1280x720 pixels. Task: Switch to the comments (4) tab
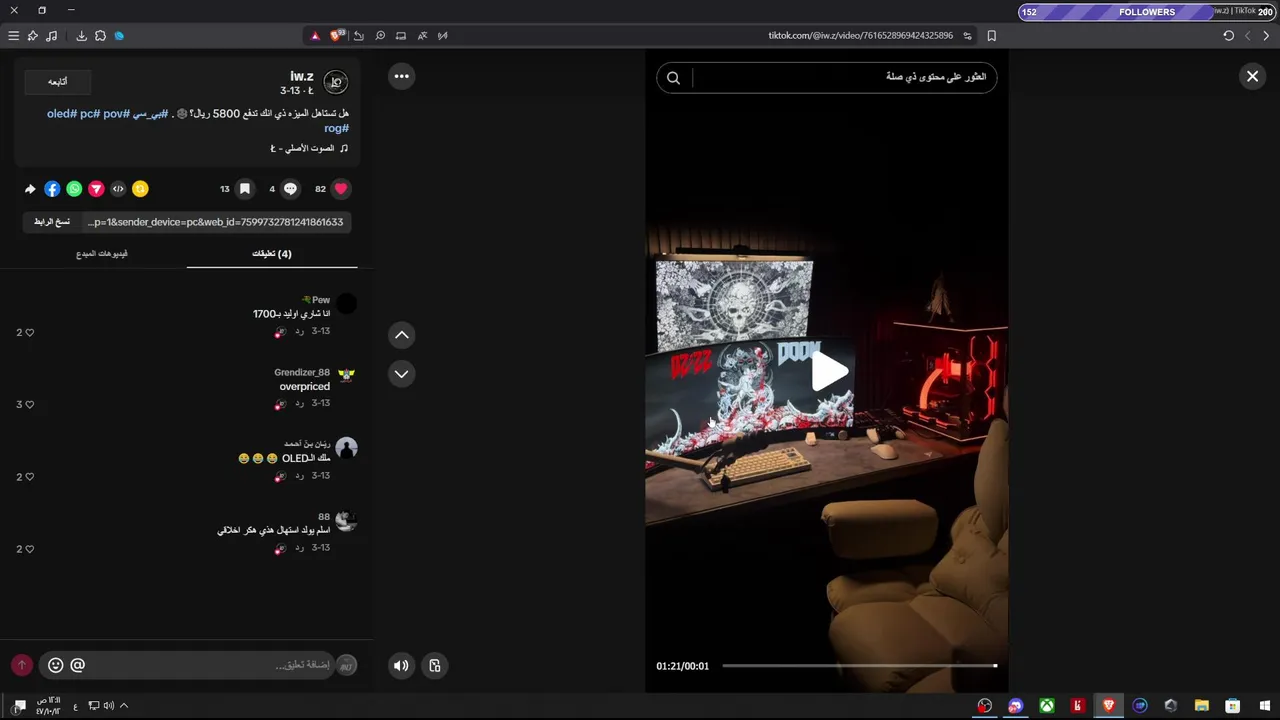(271, 254)
